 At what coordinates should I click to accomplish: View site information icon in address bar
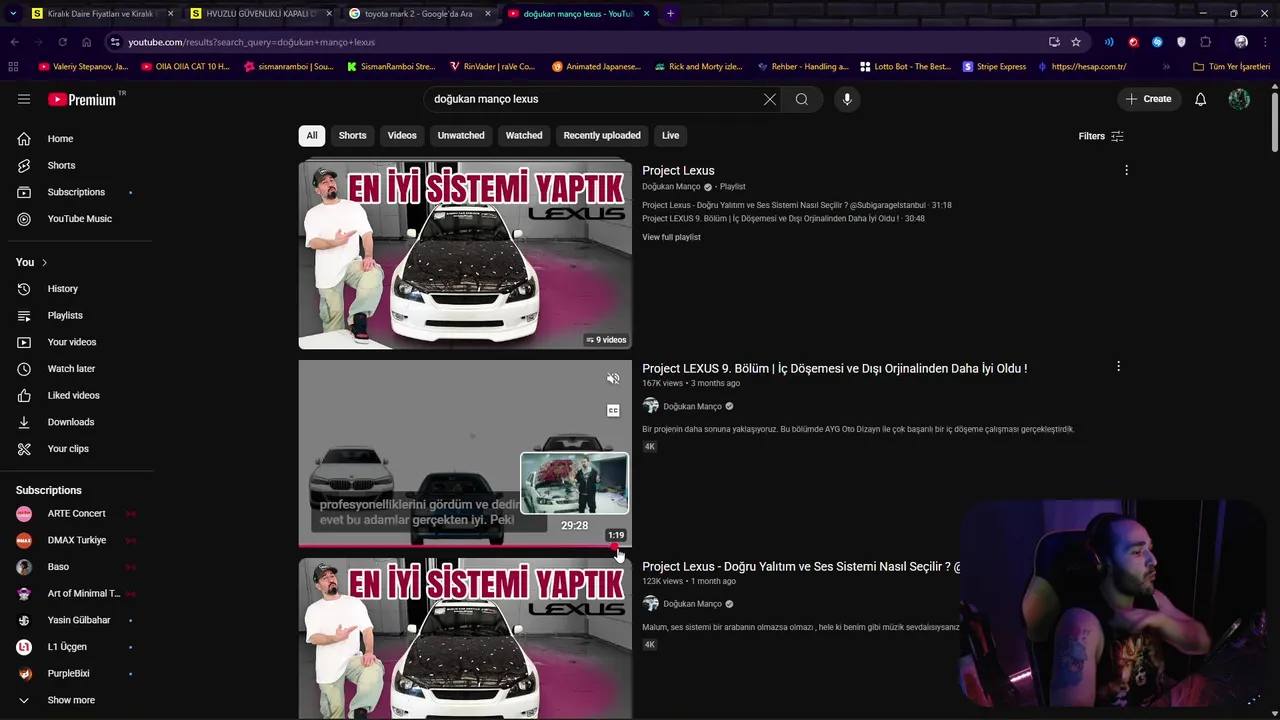click(x=115, y=42)
